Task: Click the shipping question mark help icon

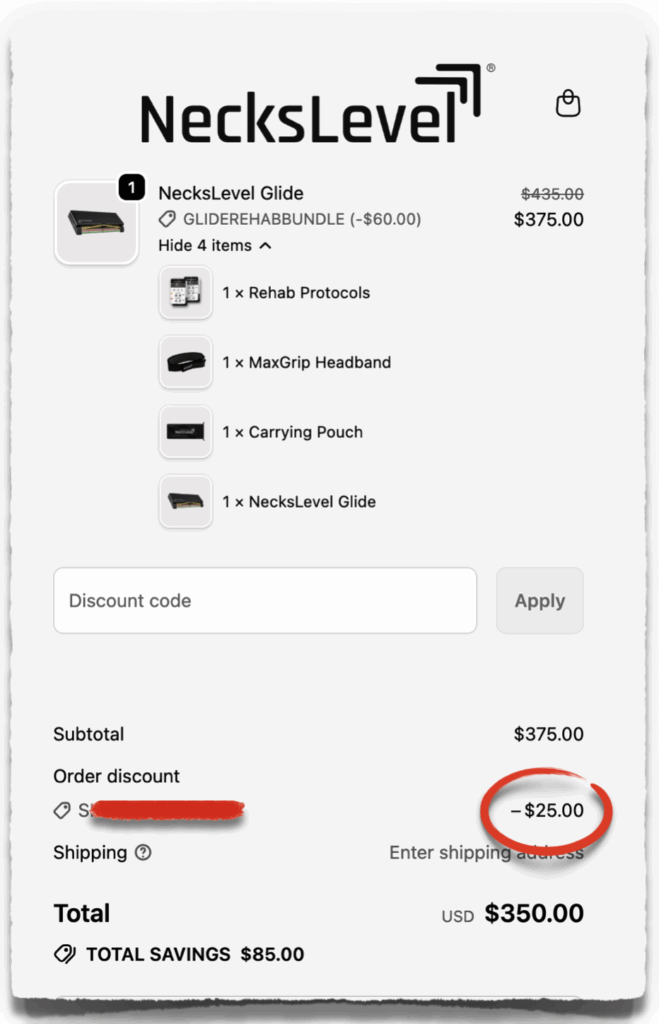Action: coord(144,853)
